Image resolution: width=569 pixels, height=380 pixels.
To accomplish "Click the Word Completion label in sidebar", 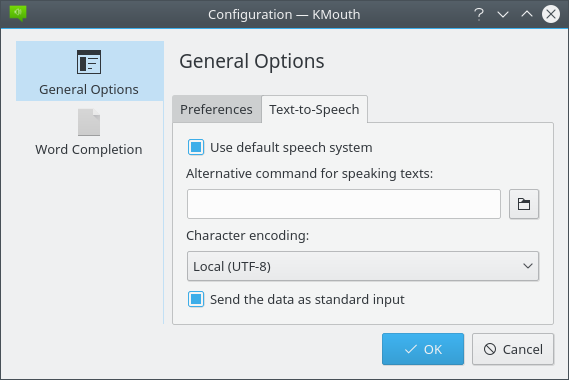I will [x=89, y=150].
